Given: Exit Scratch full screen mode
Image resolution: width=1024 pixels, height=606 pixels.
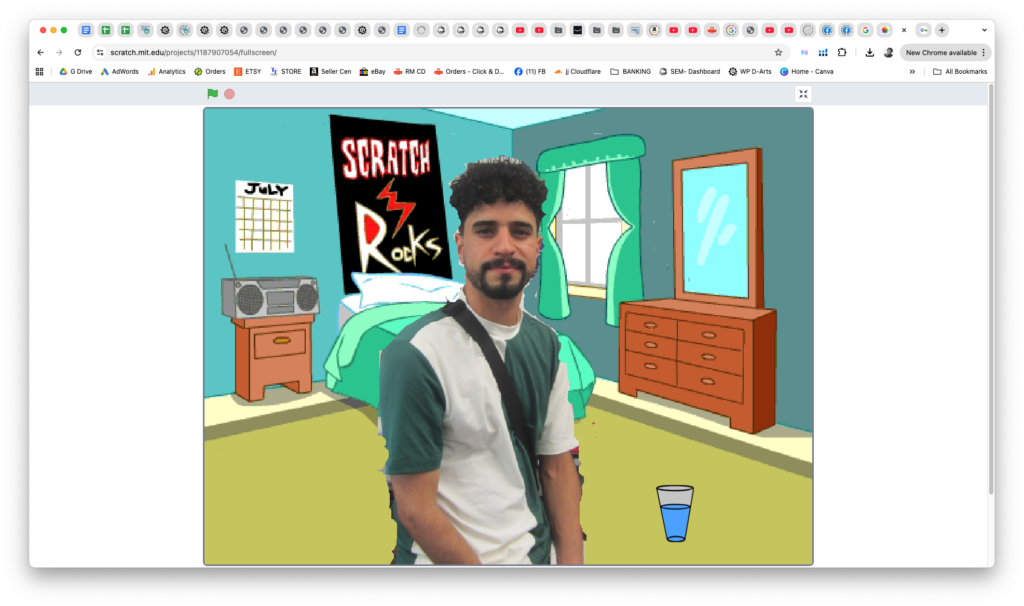Looking at the screenshot, I should [x=803, y=94].
